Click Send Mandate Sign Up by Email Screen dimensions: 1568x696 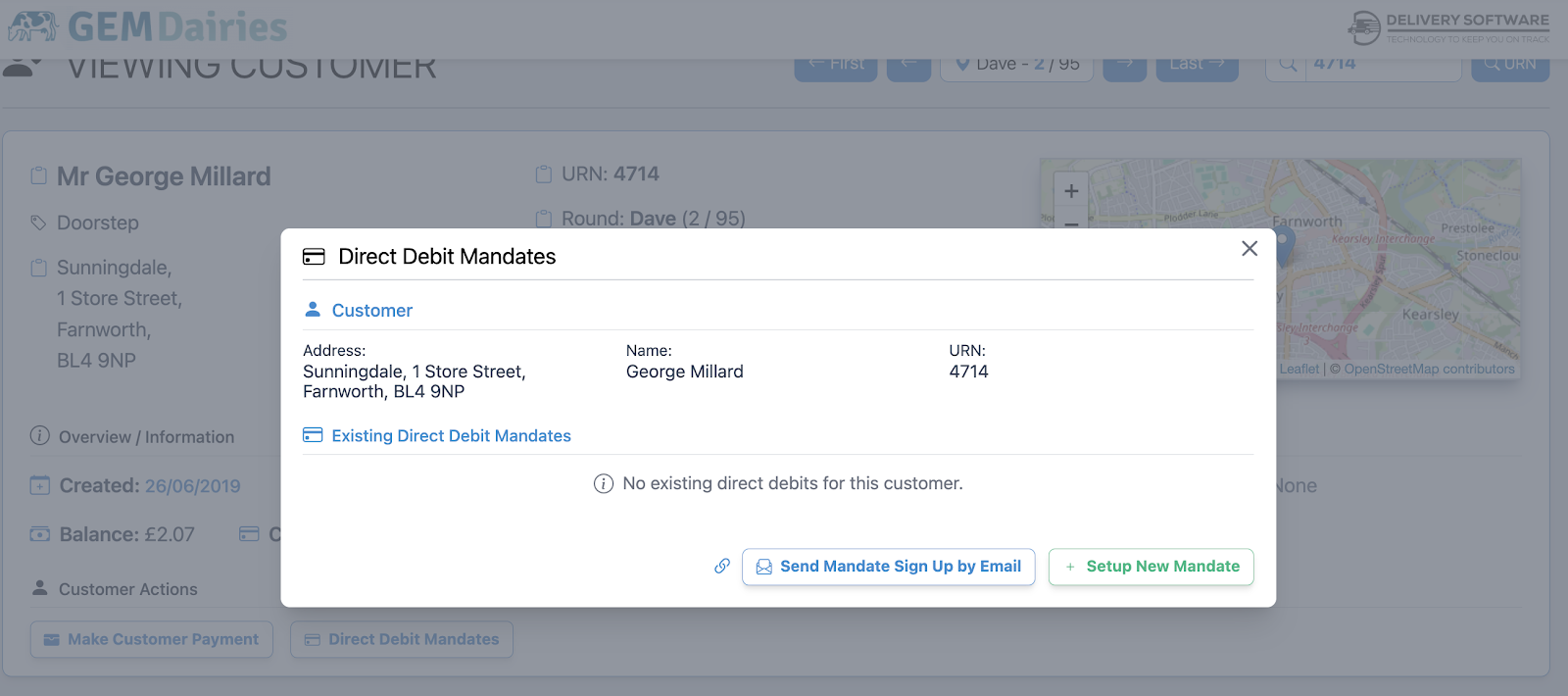(x=888, y=567)
